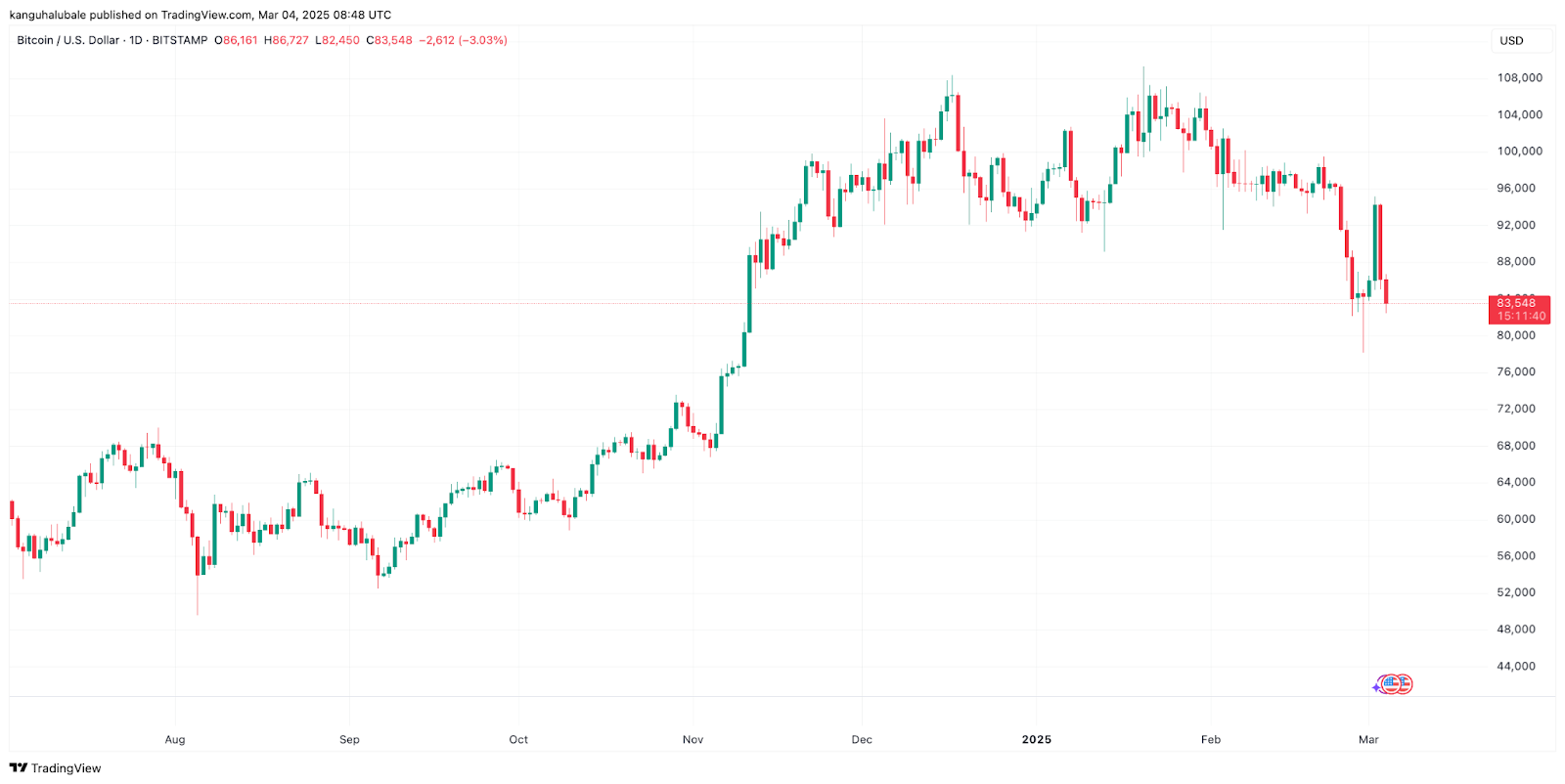Select the 1D interval label
Viewport: 1565px width, 784px height.
coord(136,41)
